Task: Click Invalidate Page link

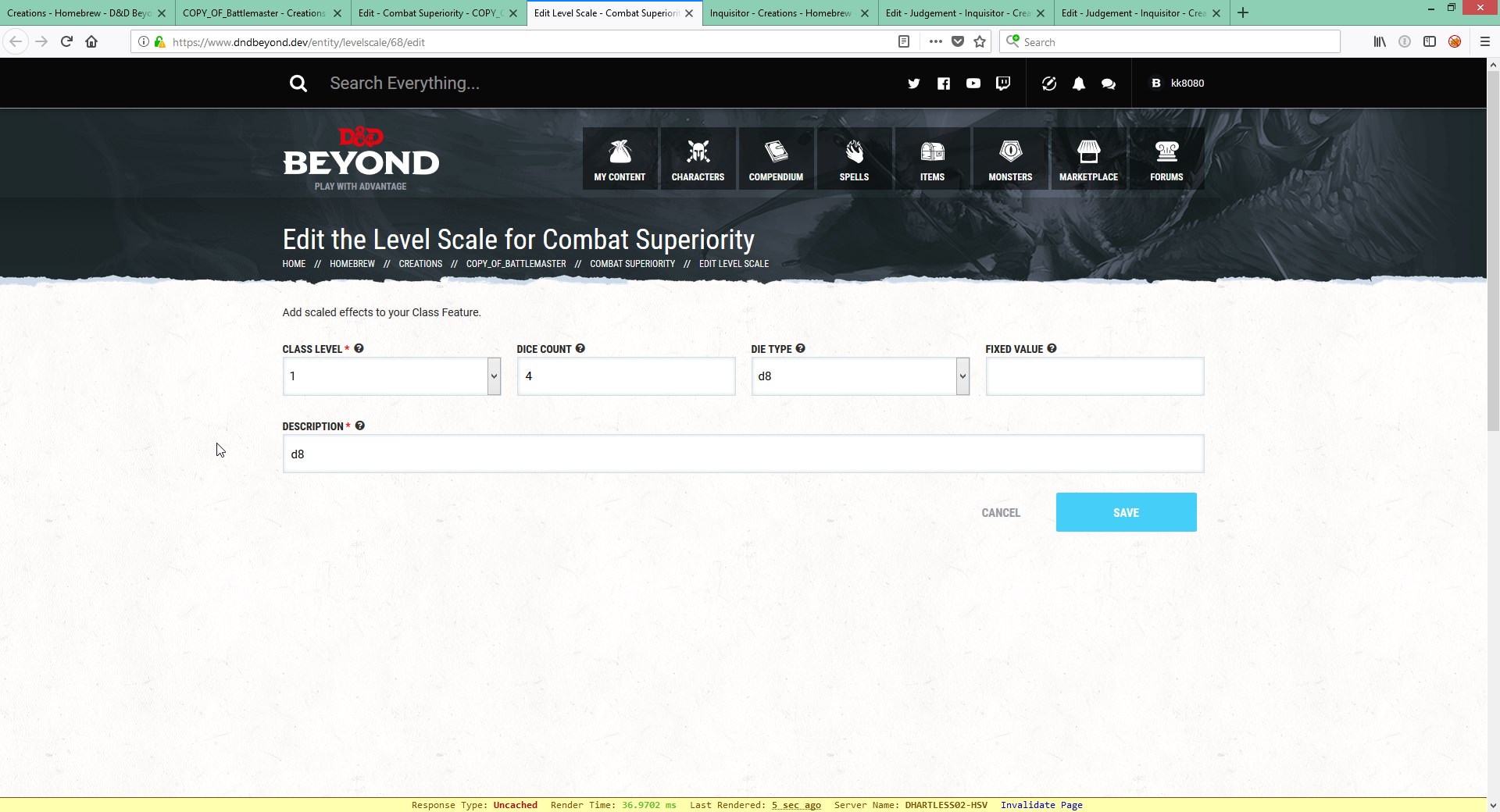Action: click(x=1041, y=805)
